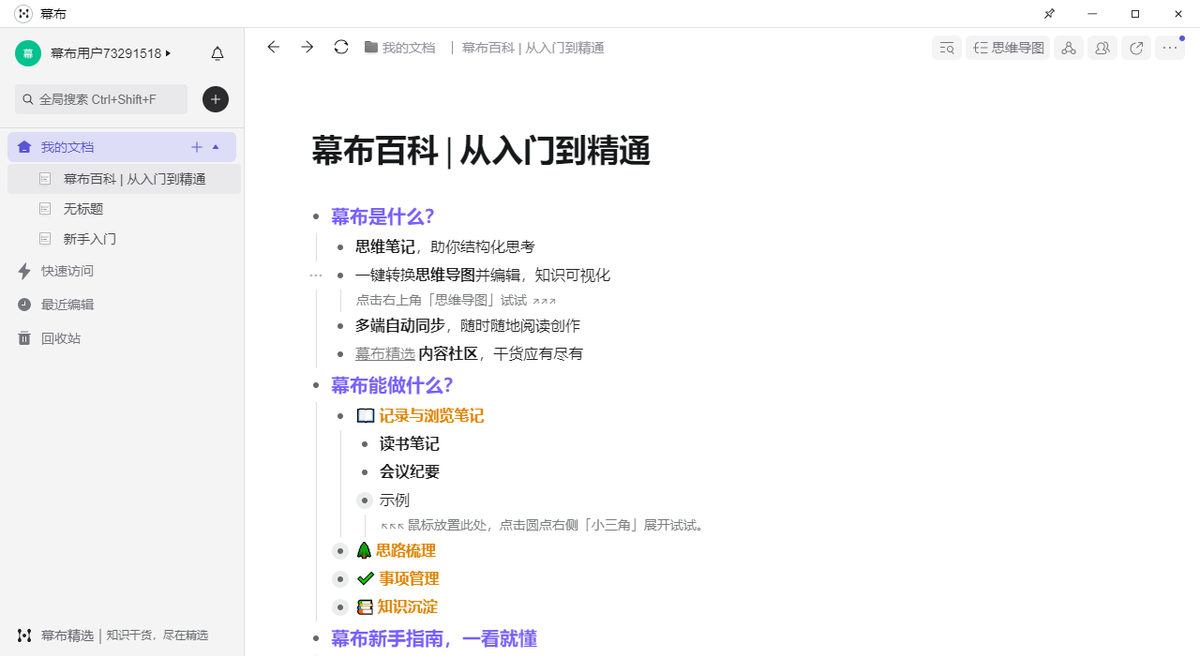Open the collaborators icon
The width and height of the screenshot is (1200, 656).
point(1102,48)
